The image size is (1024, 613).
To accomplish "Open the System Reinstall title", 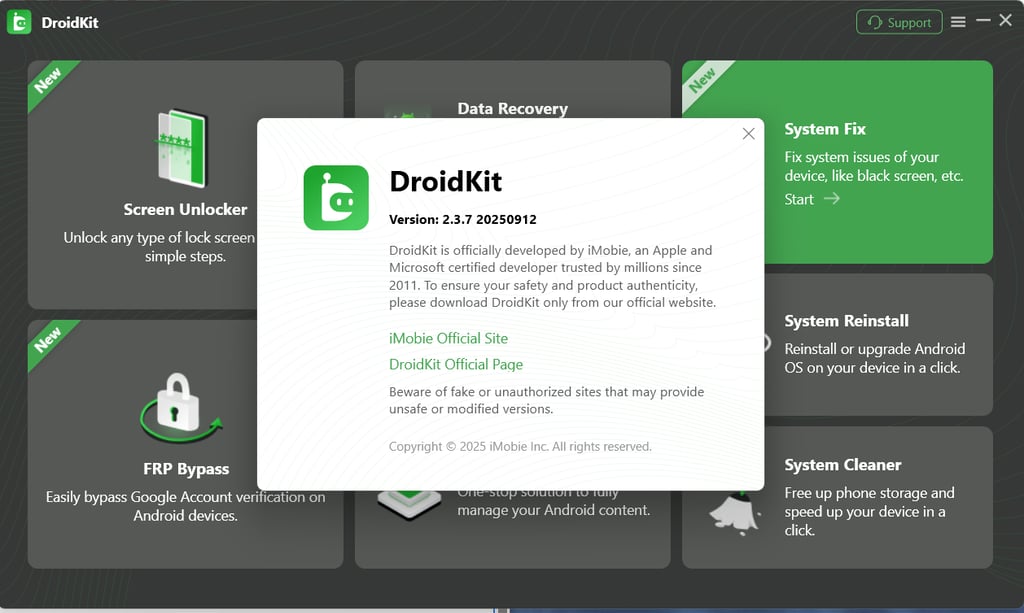I will [846, 321].
